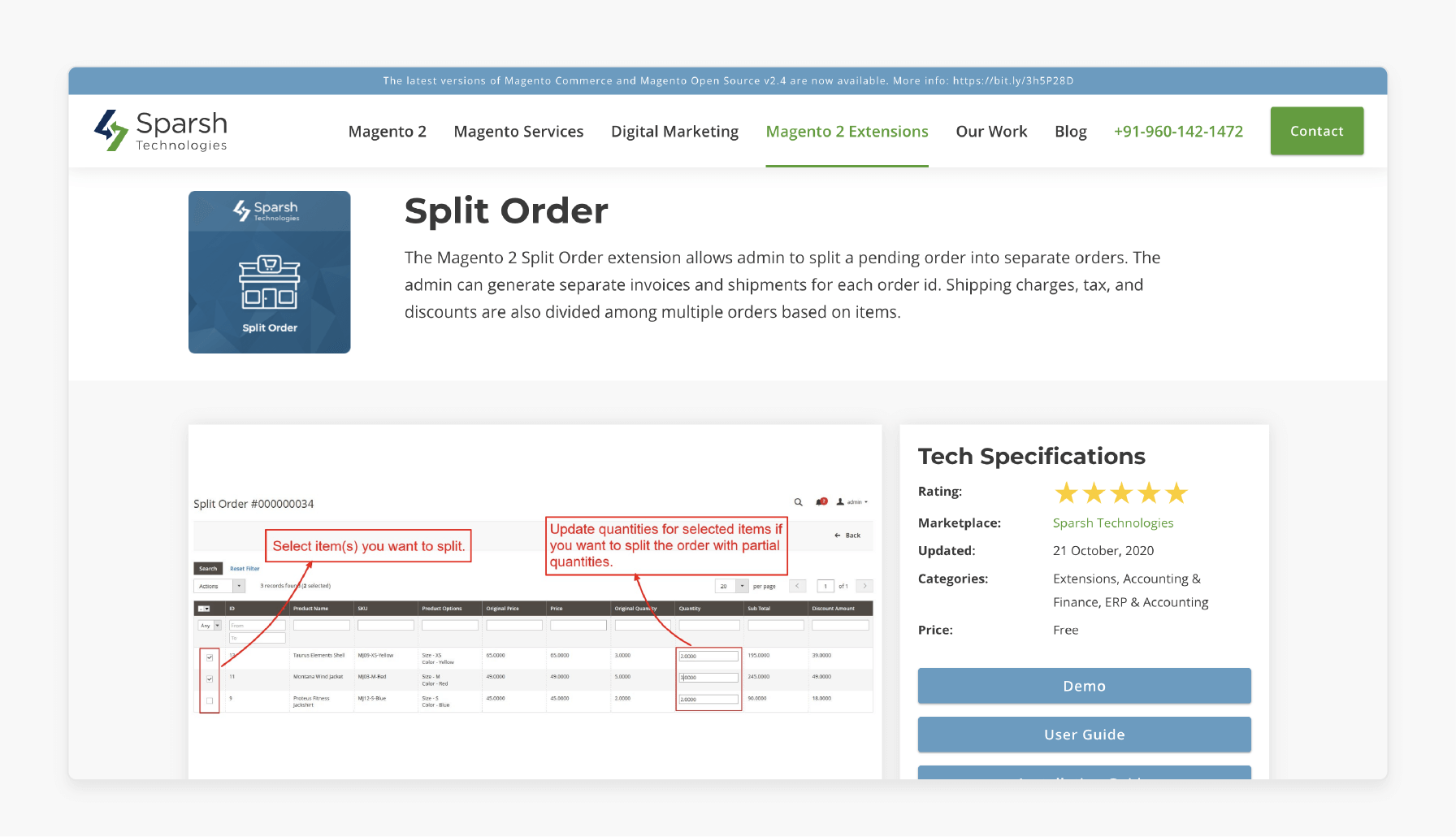Click SKU cell MJ12-S-Blue
Screen dimensions: 1456x837
click(372, 698)
